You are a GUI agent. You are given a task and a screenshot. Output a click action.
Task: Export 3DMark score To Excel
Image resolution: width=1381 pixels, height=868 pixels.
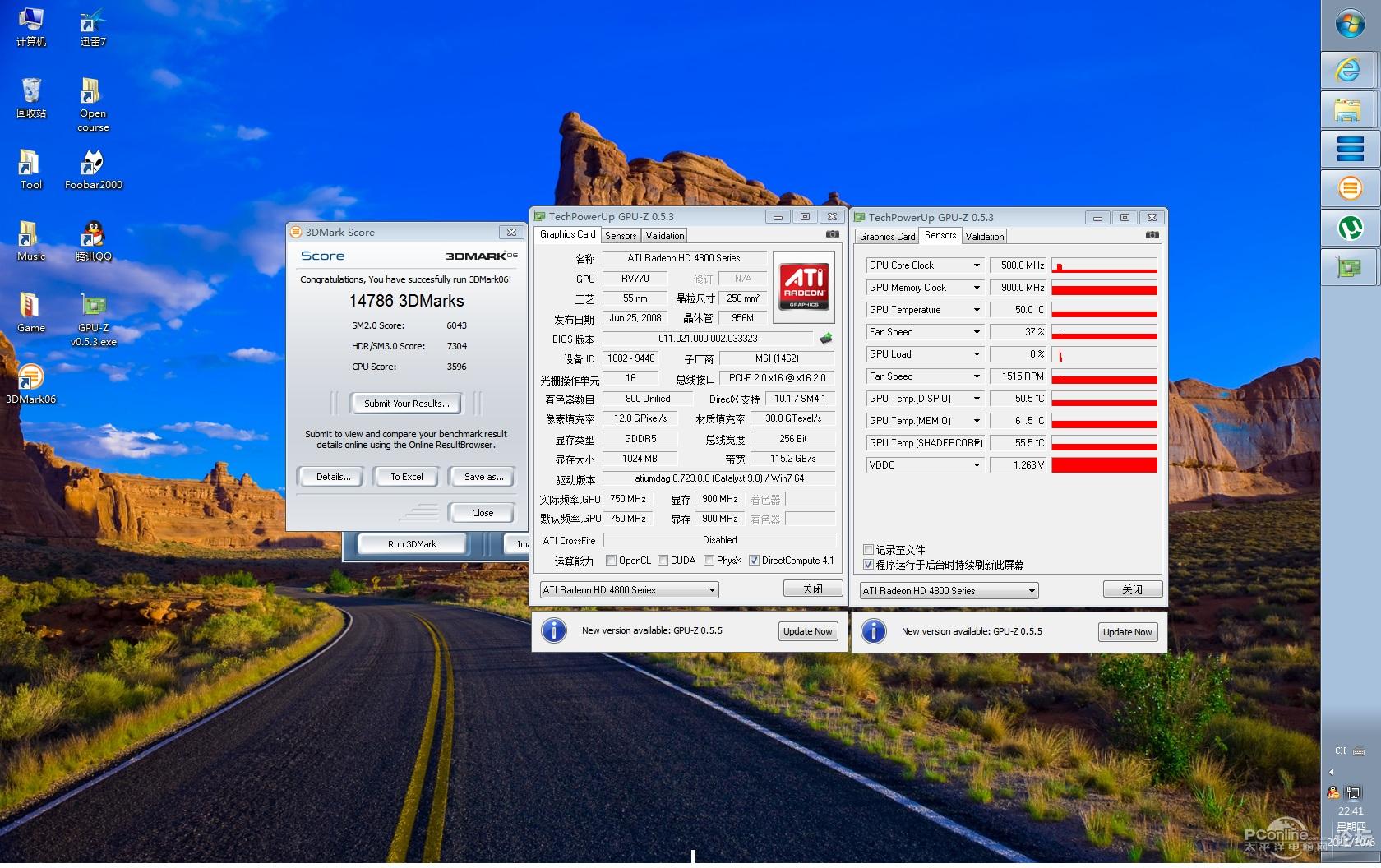click(406, 477)
